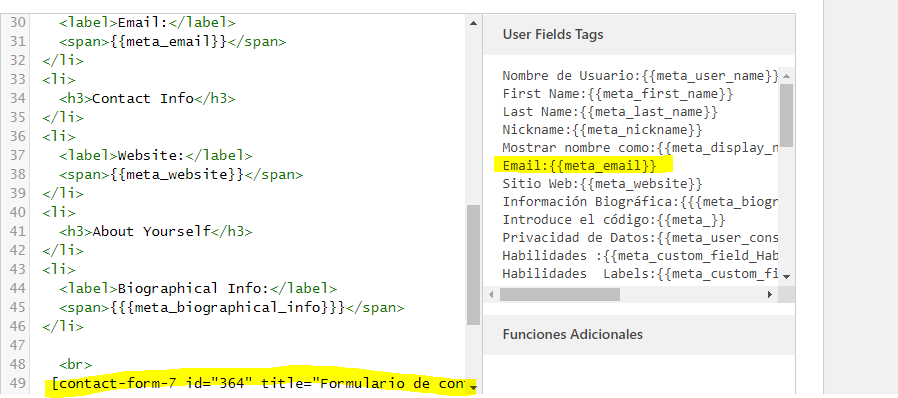The height and width of the screenshot is (398, 898).
Task: Click the br tag on line 48
Action: (x=76, y=365)
